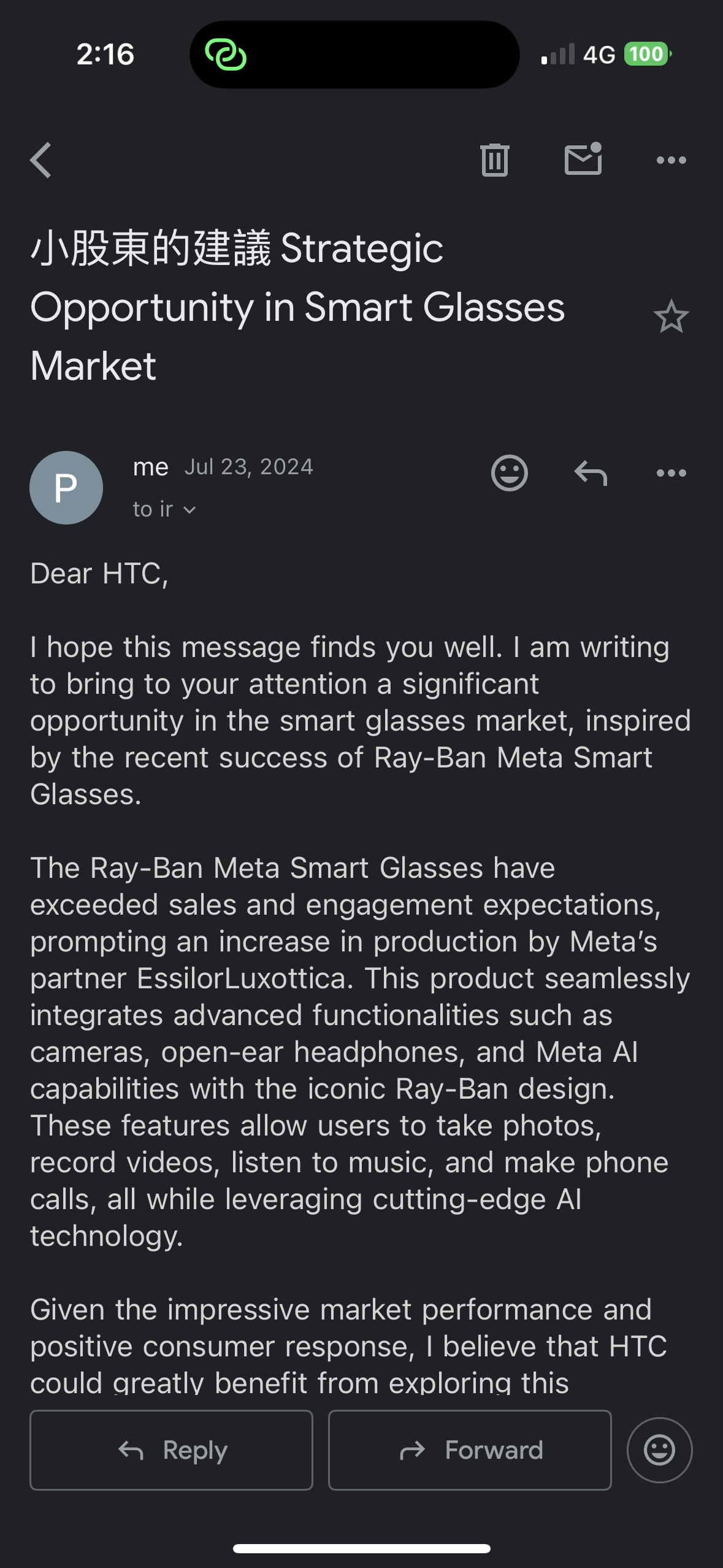This screenshot has width=723, height=1568.
Task: Tap the sender avatar P
Action: pos(66,488)
